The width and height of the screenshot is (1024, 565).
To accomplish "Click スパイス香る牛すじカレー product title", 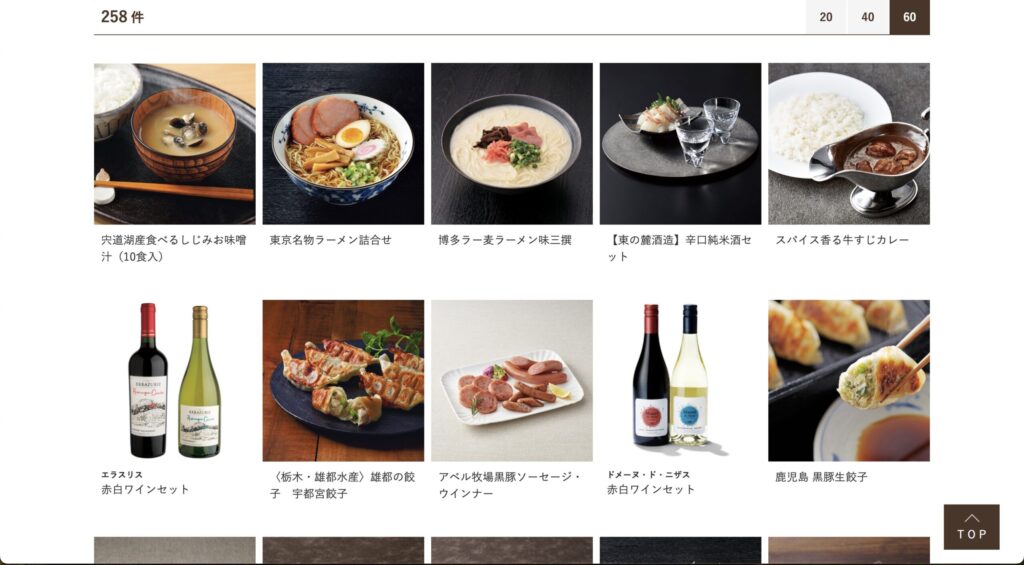I will click(842, 240).
